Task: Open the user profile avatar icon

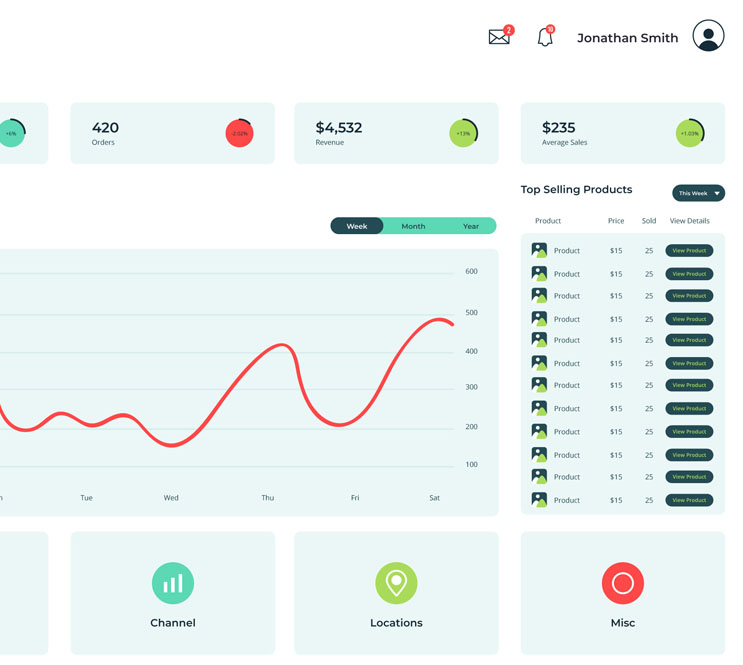Action: tap(708, 36)
